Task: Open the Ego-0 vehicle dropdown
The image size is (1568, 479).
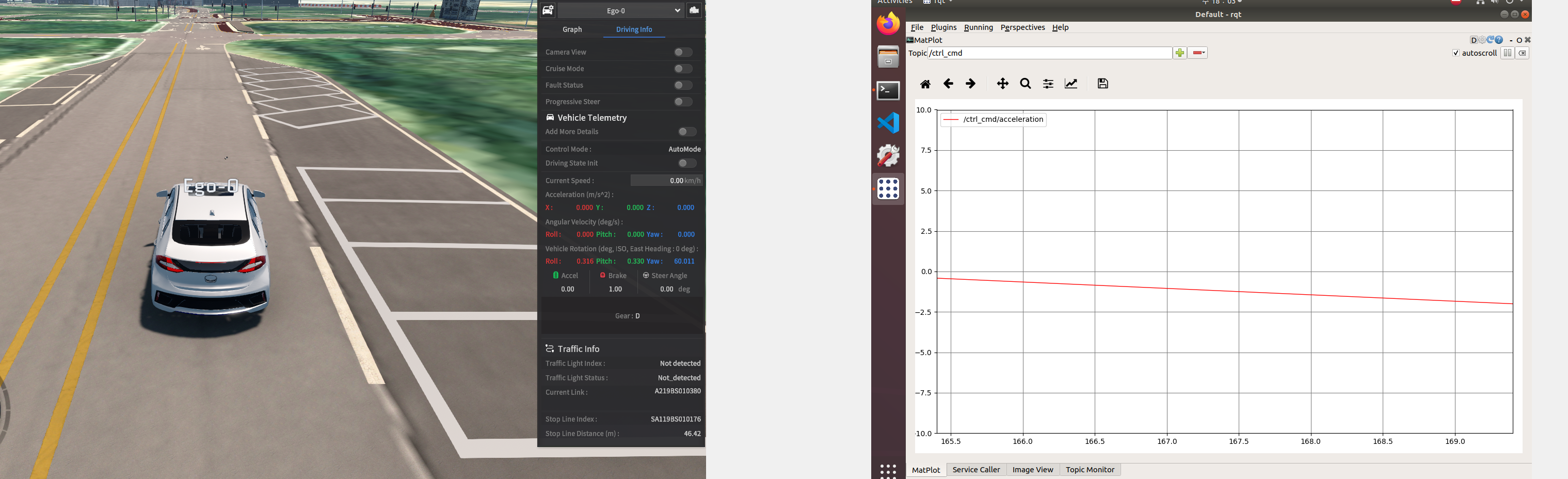Action: (x=620, y=10)
